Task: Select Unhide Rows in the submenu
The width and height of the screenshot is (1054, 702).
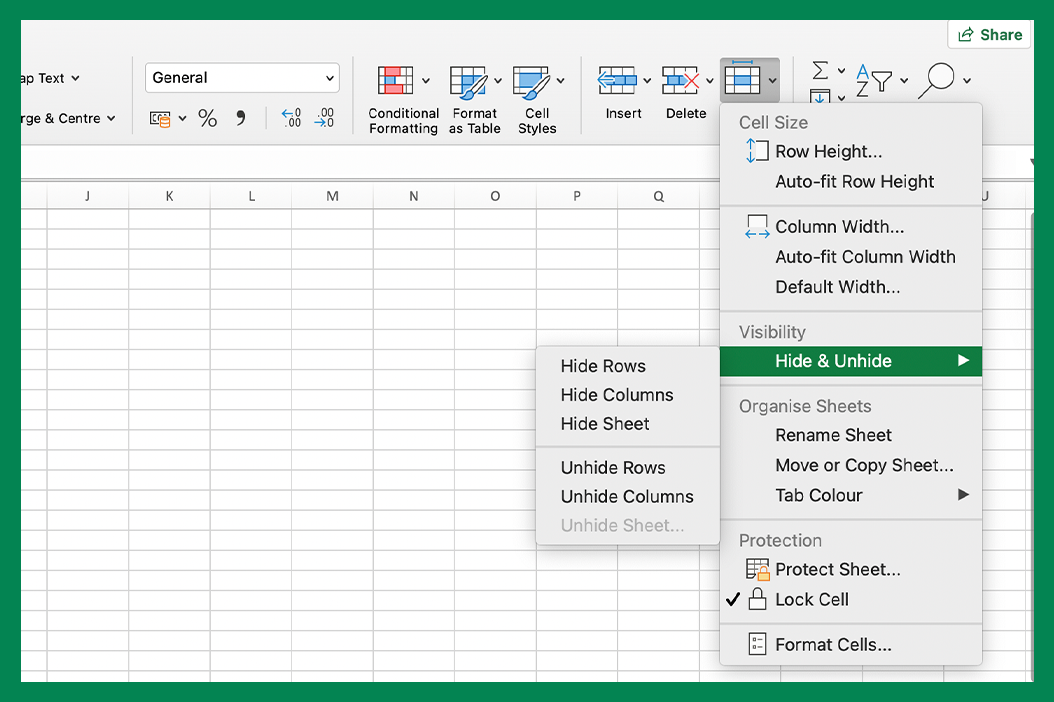Action: click(x=612, y=468)
